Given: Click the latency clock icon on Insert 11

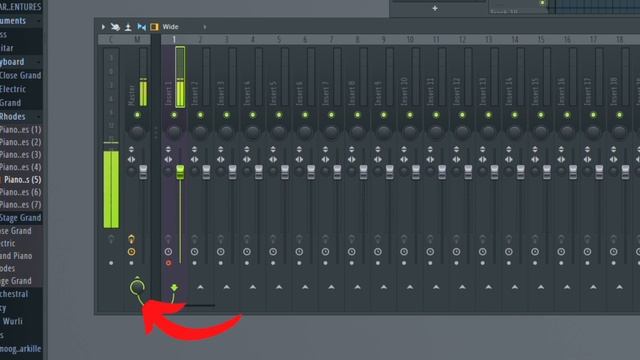Looking at the screenshot, I should [430, 252].
